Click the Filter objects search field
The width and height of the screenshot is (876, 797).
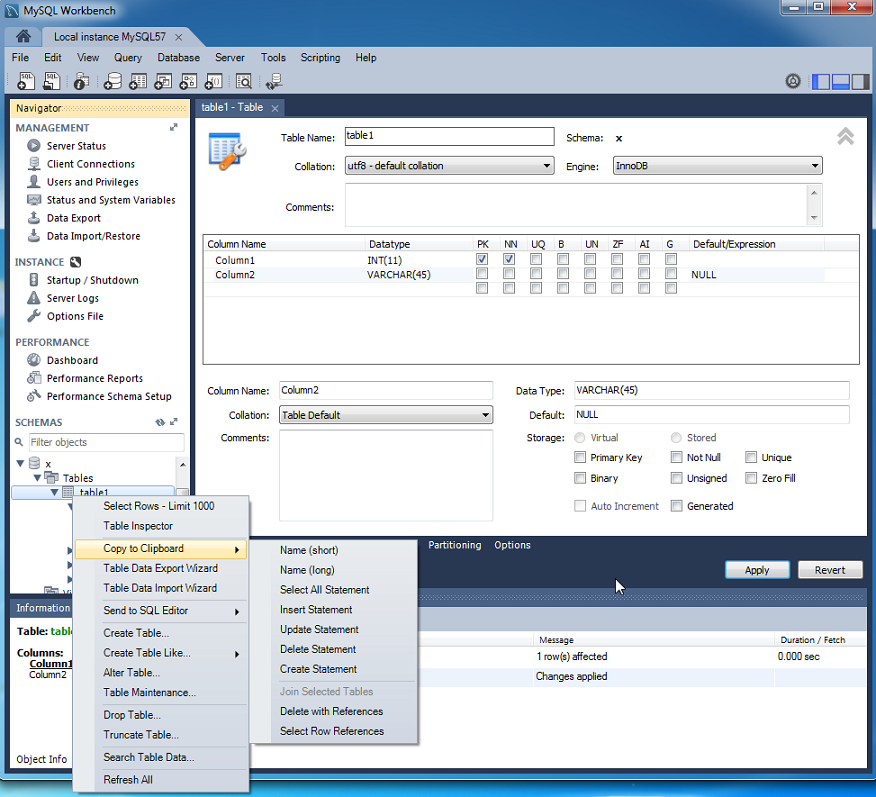(106, 442)
